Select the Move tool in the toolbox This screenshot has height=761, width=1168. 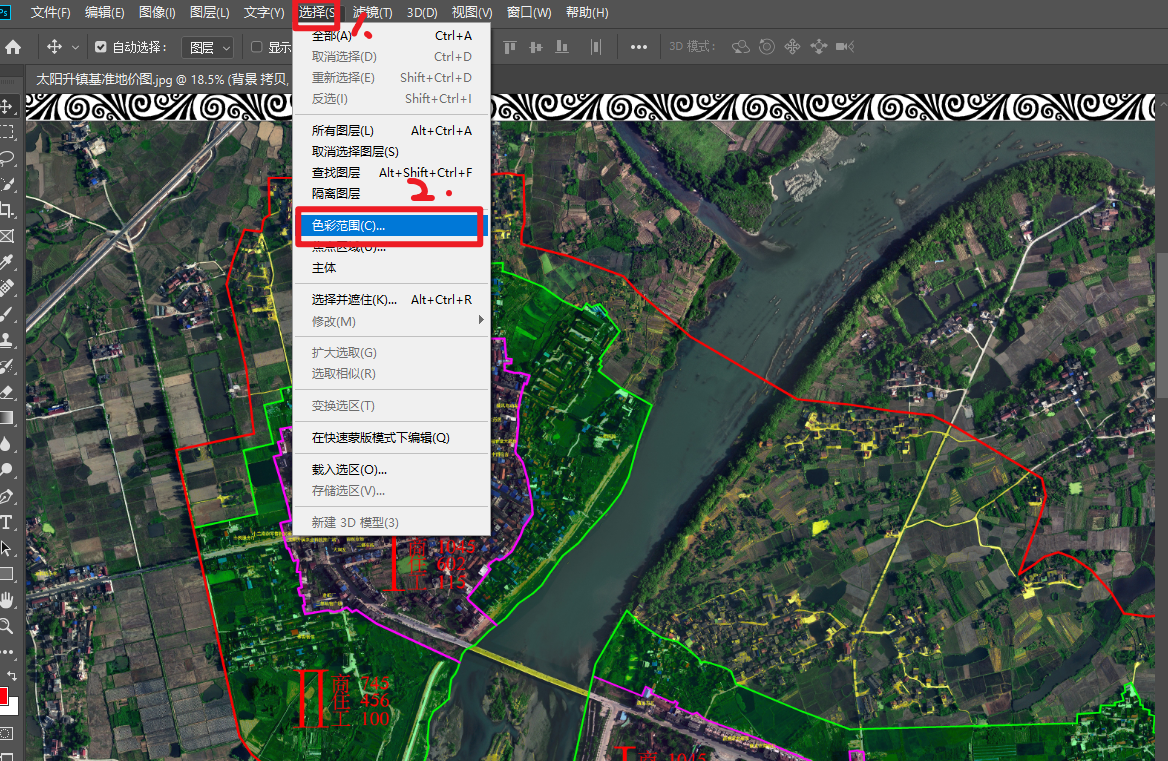click(x=6, y=106)
